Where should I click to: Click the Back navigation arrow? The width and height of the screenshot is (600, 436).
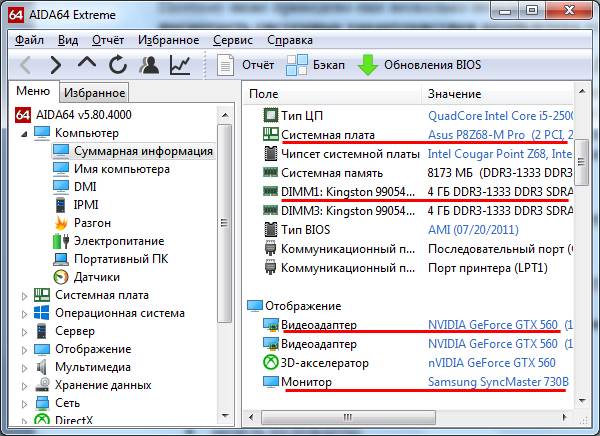[26, 66]
